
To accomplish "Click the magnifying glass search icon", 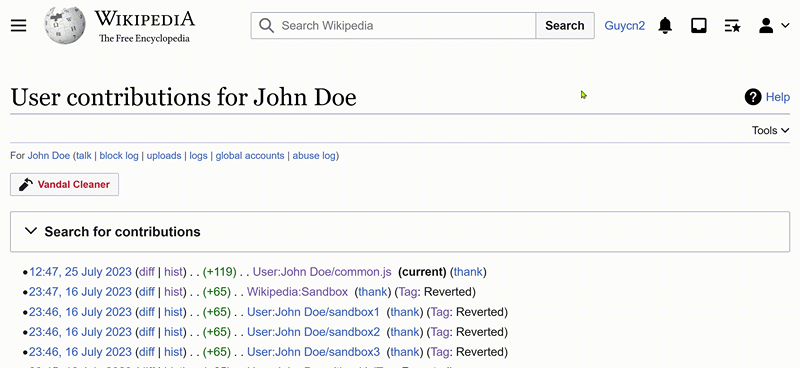I will tap(266, 26).
